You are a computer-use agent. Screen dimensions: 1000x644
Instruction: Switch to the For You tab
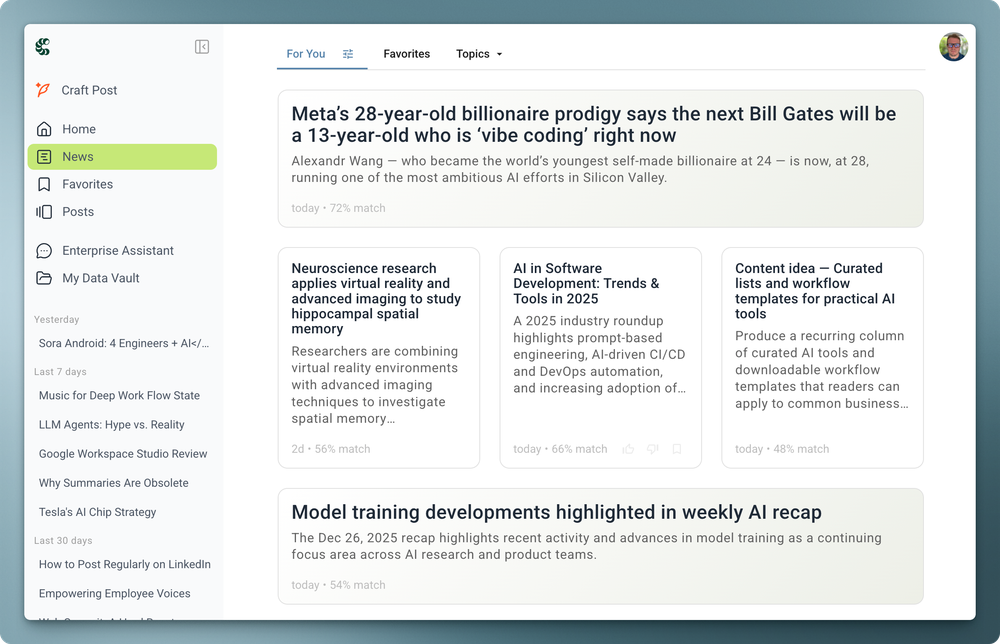305,54
